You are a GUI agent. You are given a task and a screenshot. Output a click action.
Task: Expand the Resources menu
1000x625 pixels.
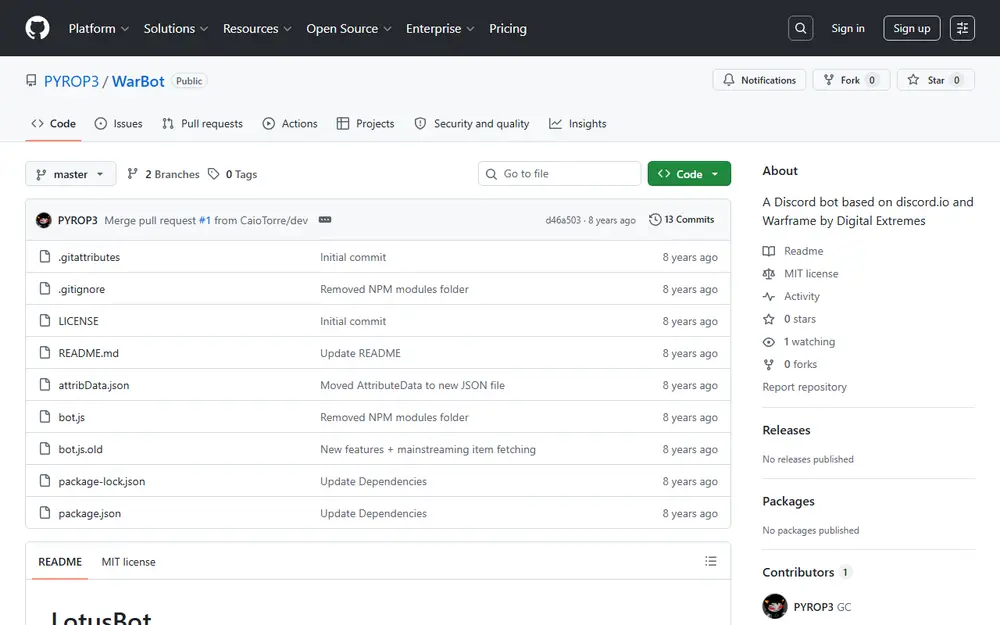pos(257,29)
